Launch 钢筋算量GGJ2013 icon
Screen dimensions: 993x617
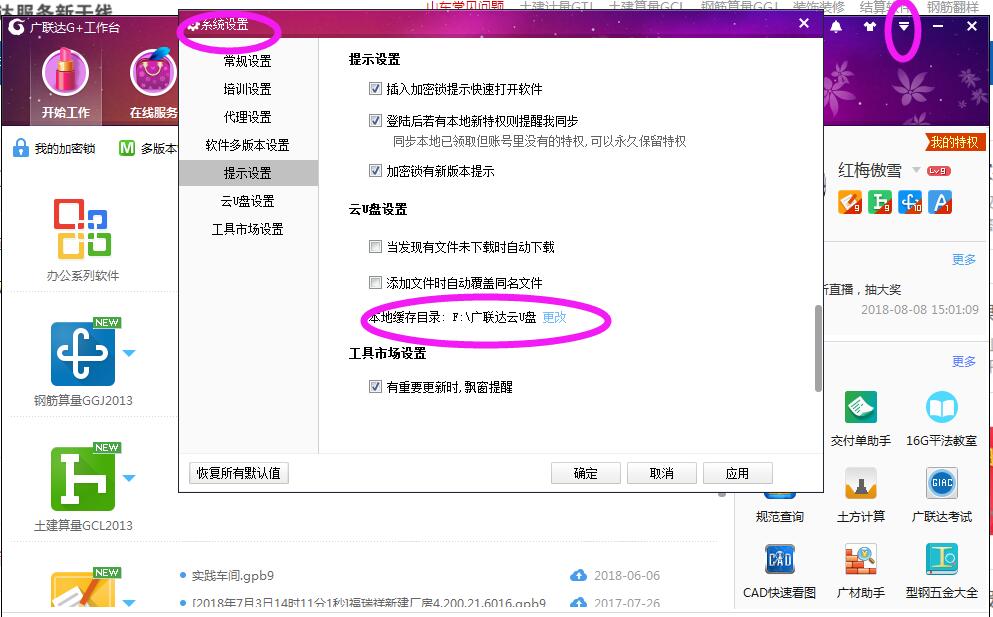[x=82, y=353]
